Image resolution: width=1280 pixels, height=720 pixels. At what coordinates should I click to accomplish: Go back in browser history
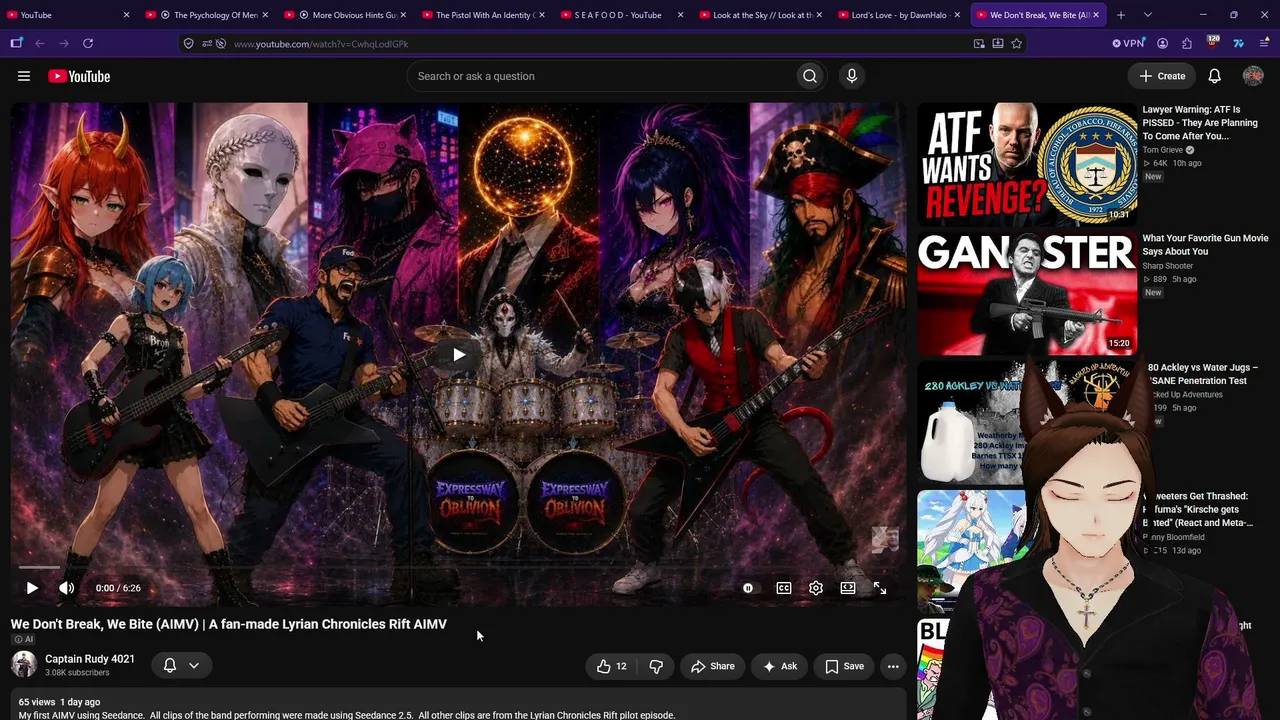pyautogui.click(x=40, y=44)
